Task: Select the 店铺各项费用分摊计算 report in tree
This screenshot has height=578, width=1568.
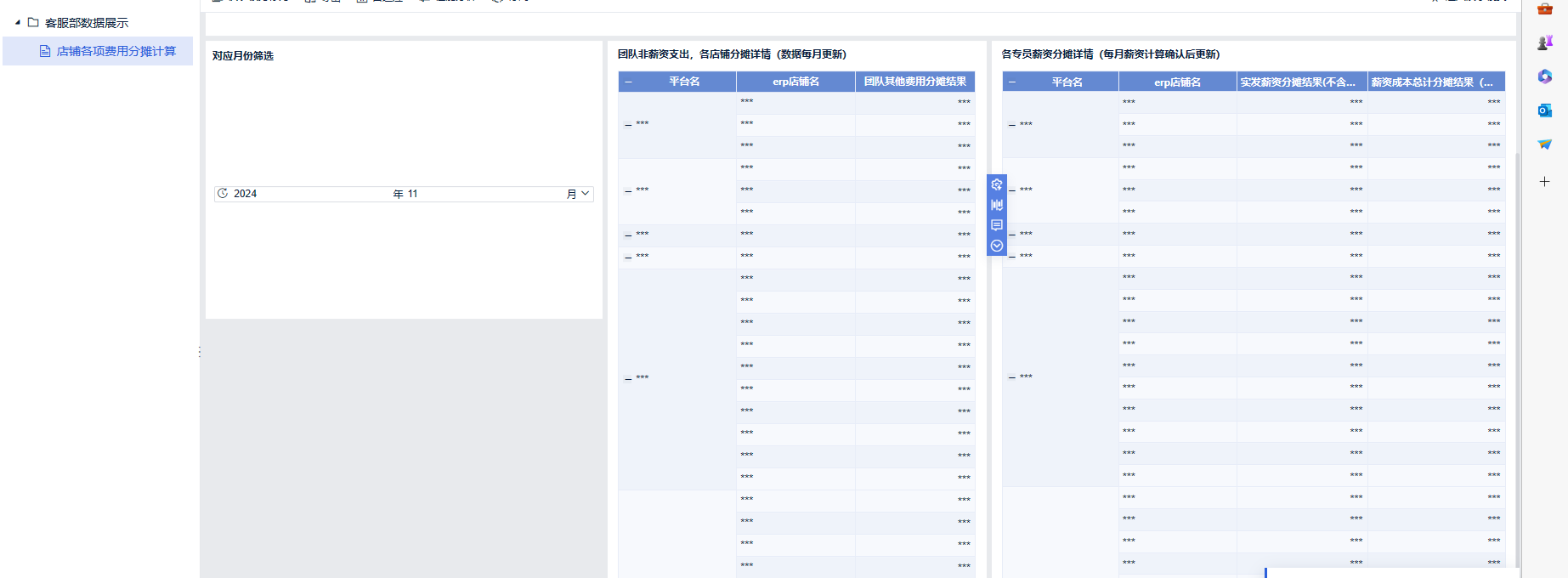Action: pos(98,51)
